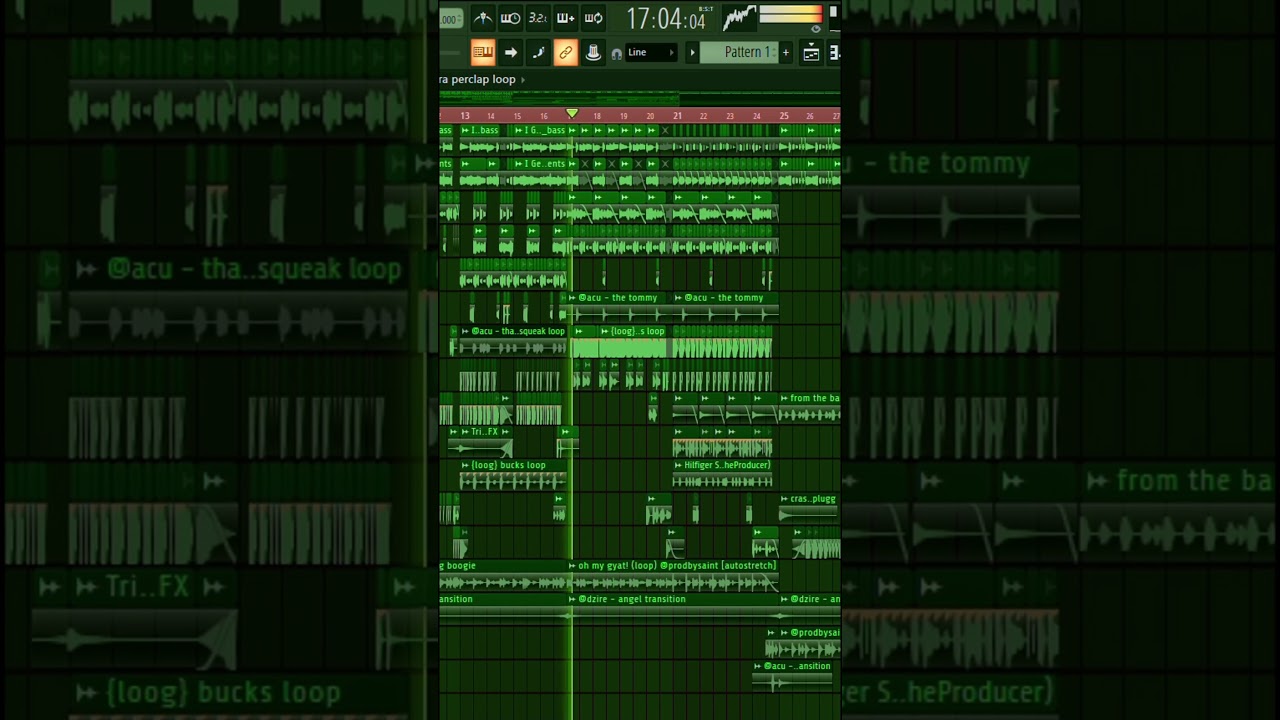Toggle loop recording icon
This screenshot has width=1280, height=720.
tap(593, 18)
